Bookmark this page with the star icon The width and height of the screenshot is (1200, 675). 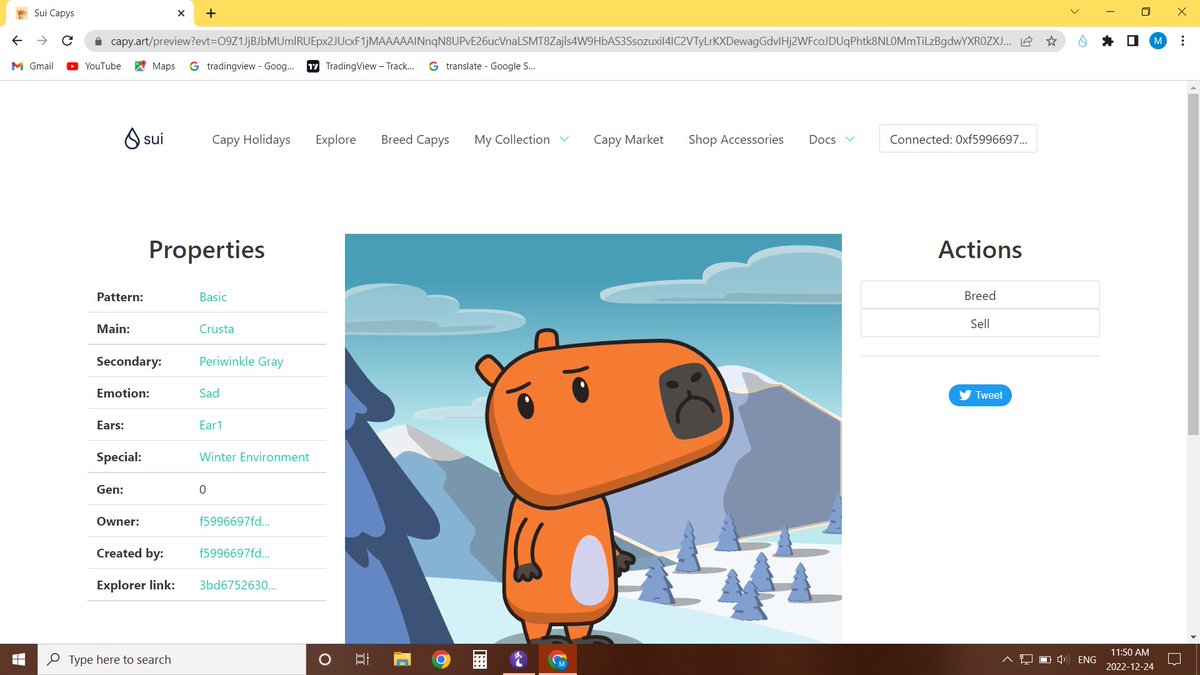(x=1052, y=41)
